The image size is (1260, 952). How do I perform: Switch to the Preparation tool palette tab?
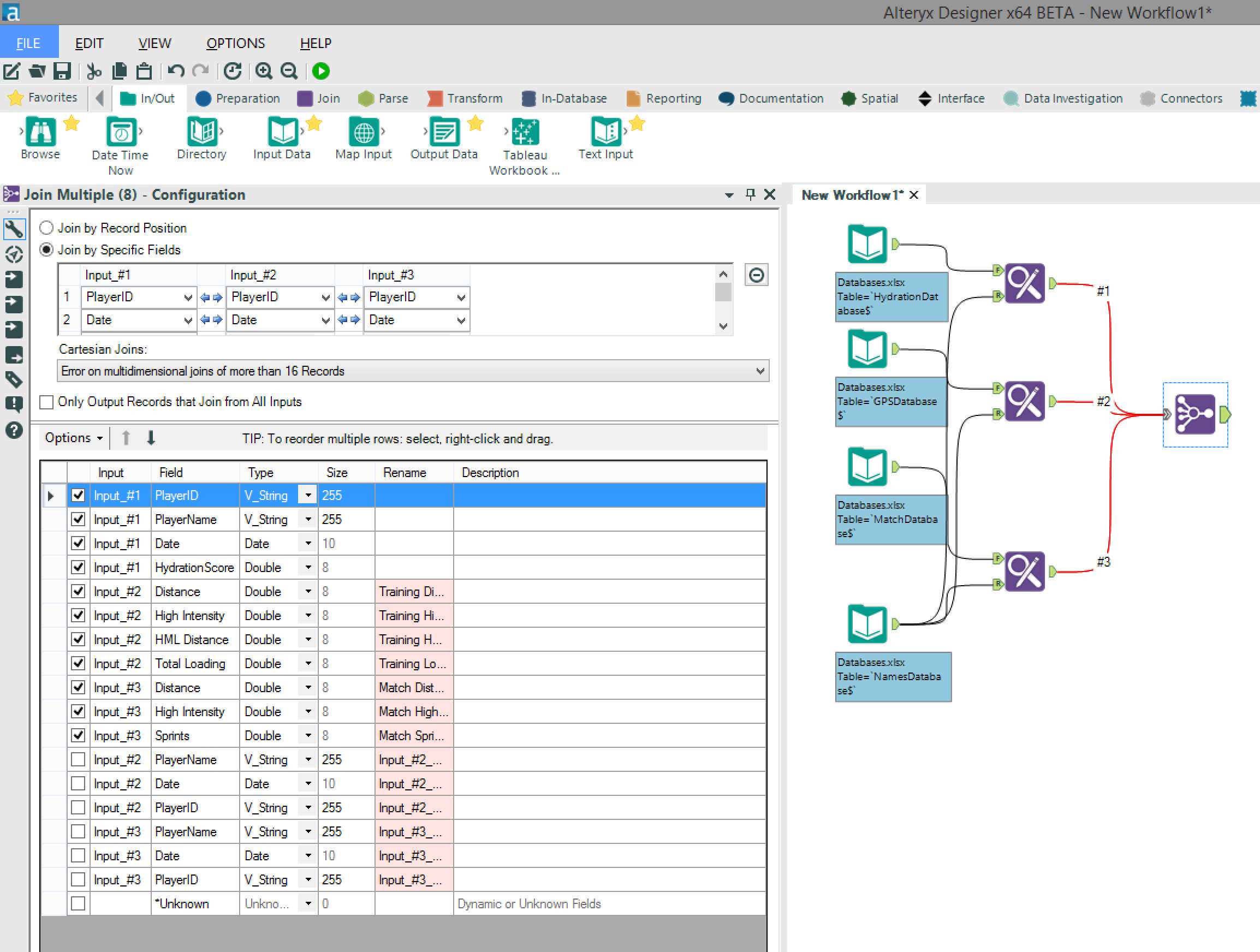tap(237, 99)
